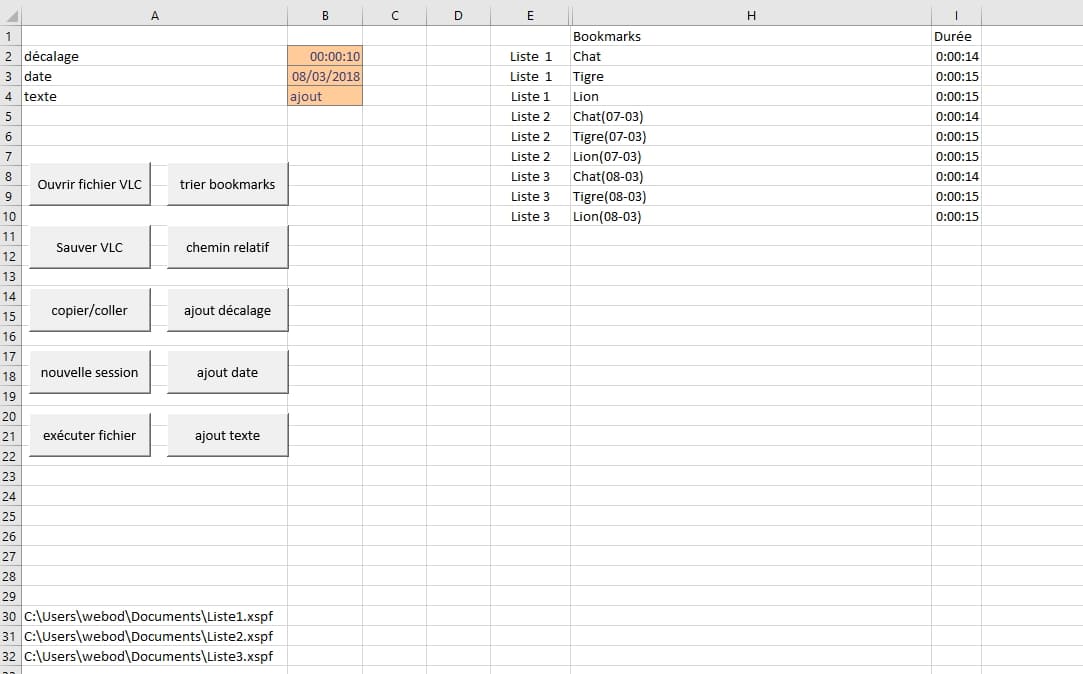The image size is (1083, 674).
Task: Select column B header
Action: click(325, 15)
